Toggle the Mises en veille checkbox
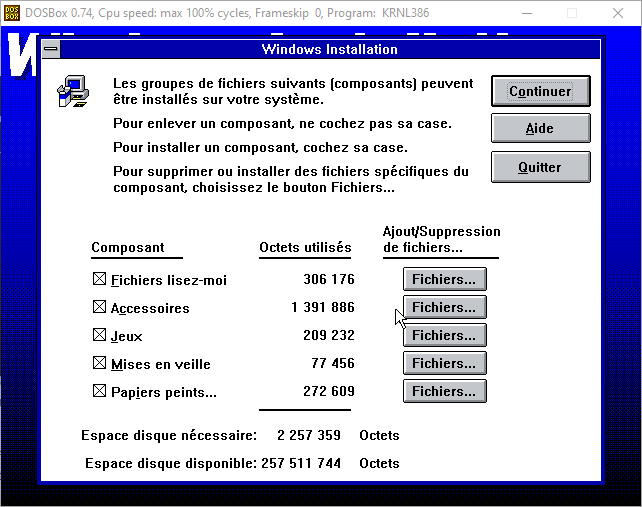 coord(99,363)
